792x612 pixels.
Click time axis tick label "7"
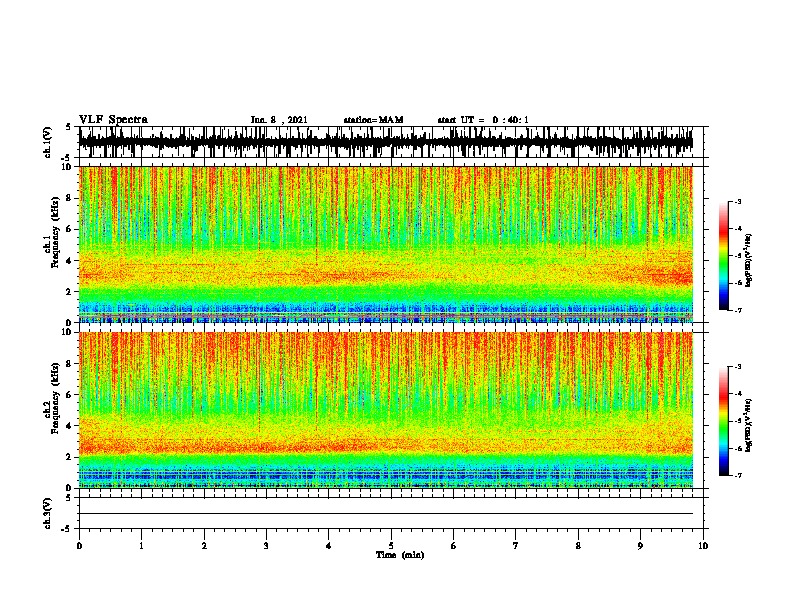[516, 546]
